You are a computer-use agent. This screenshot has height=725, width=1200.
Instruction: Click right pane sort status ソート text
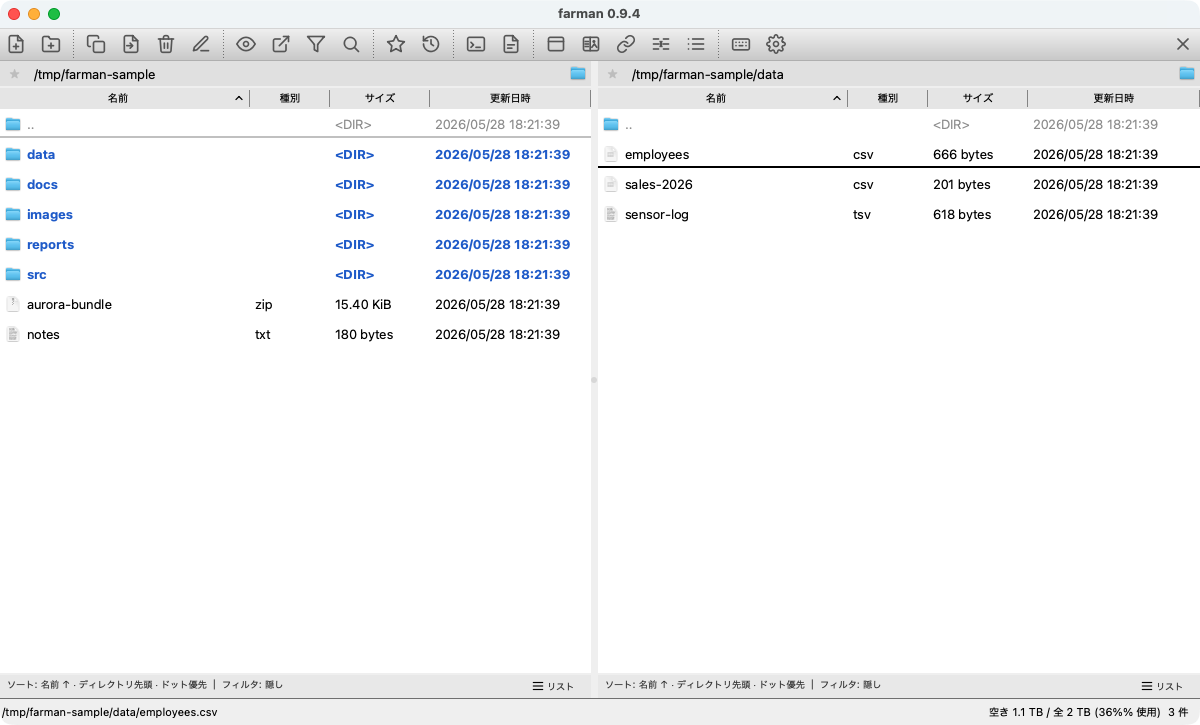point(705,685)
